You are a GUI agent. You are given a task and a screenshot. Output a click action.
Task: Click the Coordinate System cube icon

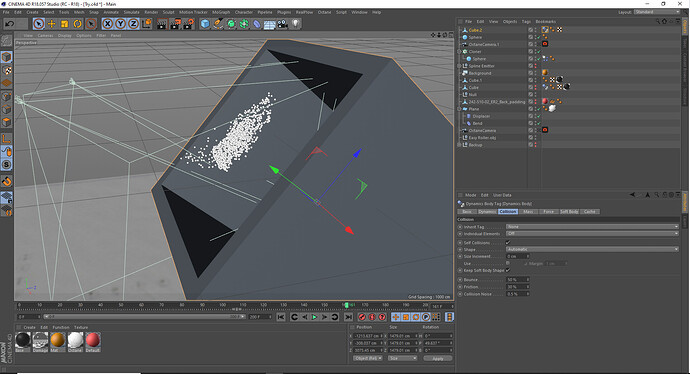pyautogui.click(x=147, y=24)
